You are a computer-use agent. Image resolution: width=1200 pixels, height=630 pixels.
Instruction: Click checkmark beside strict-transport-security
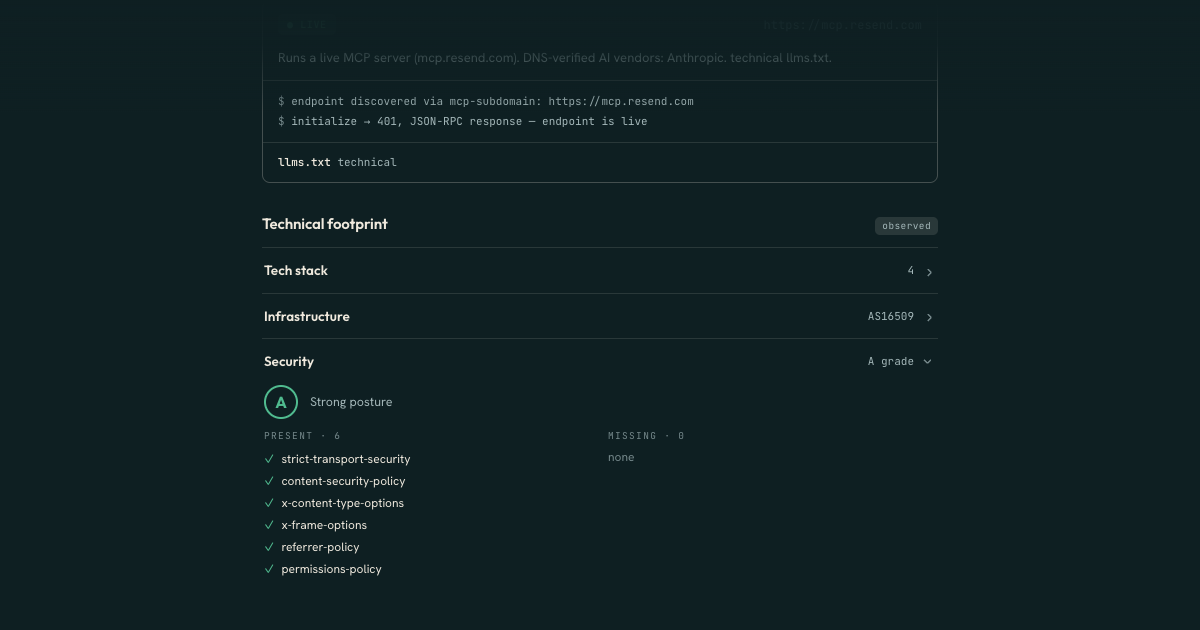[269, 459]
